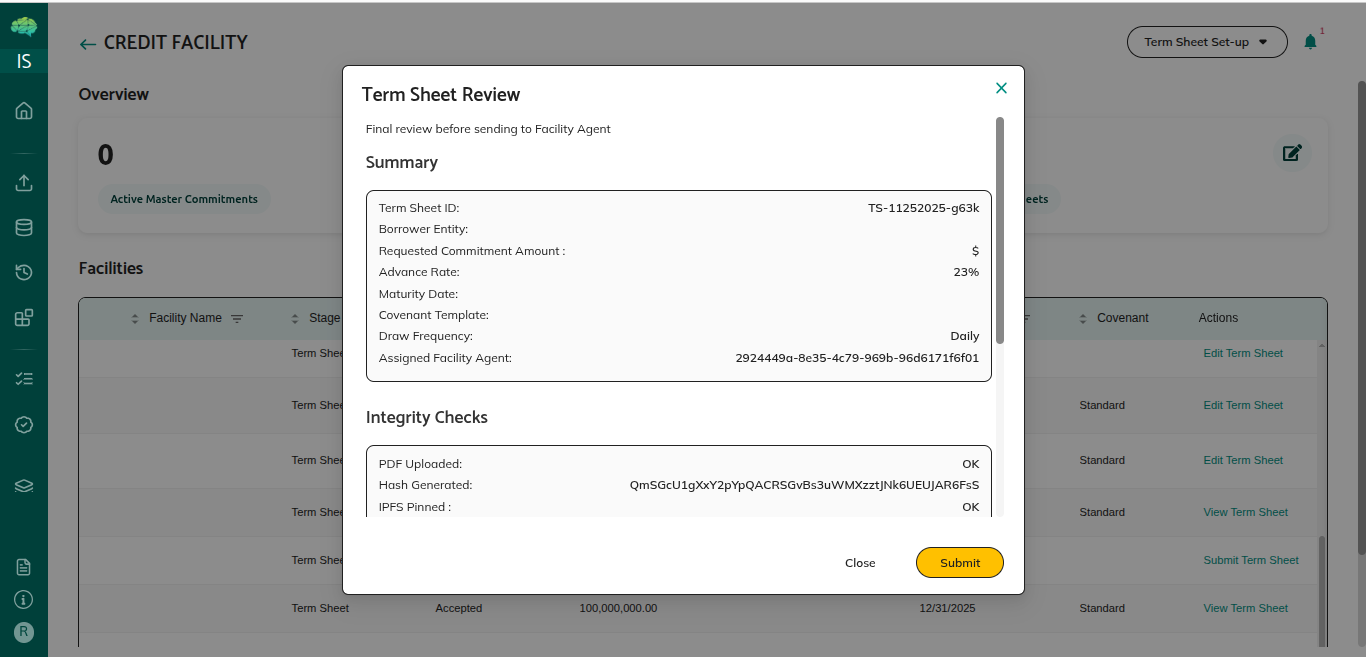Open the Home icon in the sidebar
Image resolution: width=1366 pixels, height=657 pixels.
pos(24,111)
